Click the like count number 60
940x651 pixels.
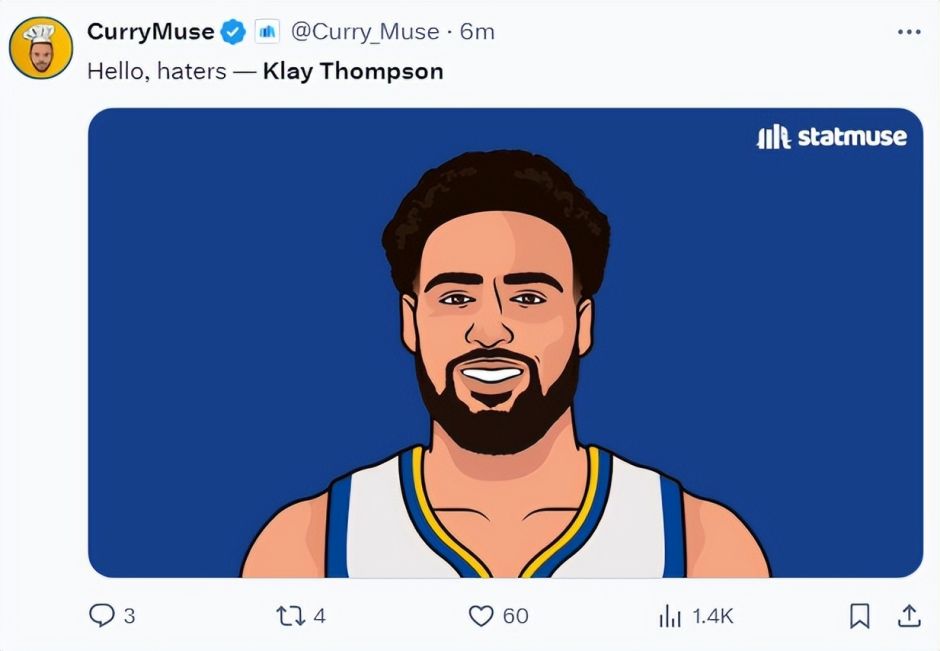click(x=515, y=616)
